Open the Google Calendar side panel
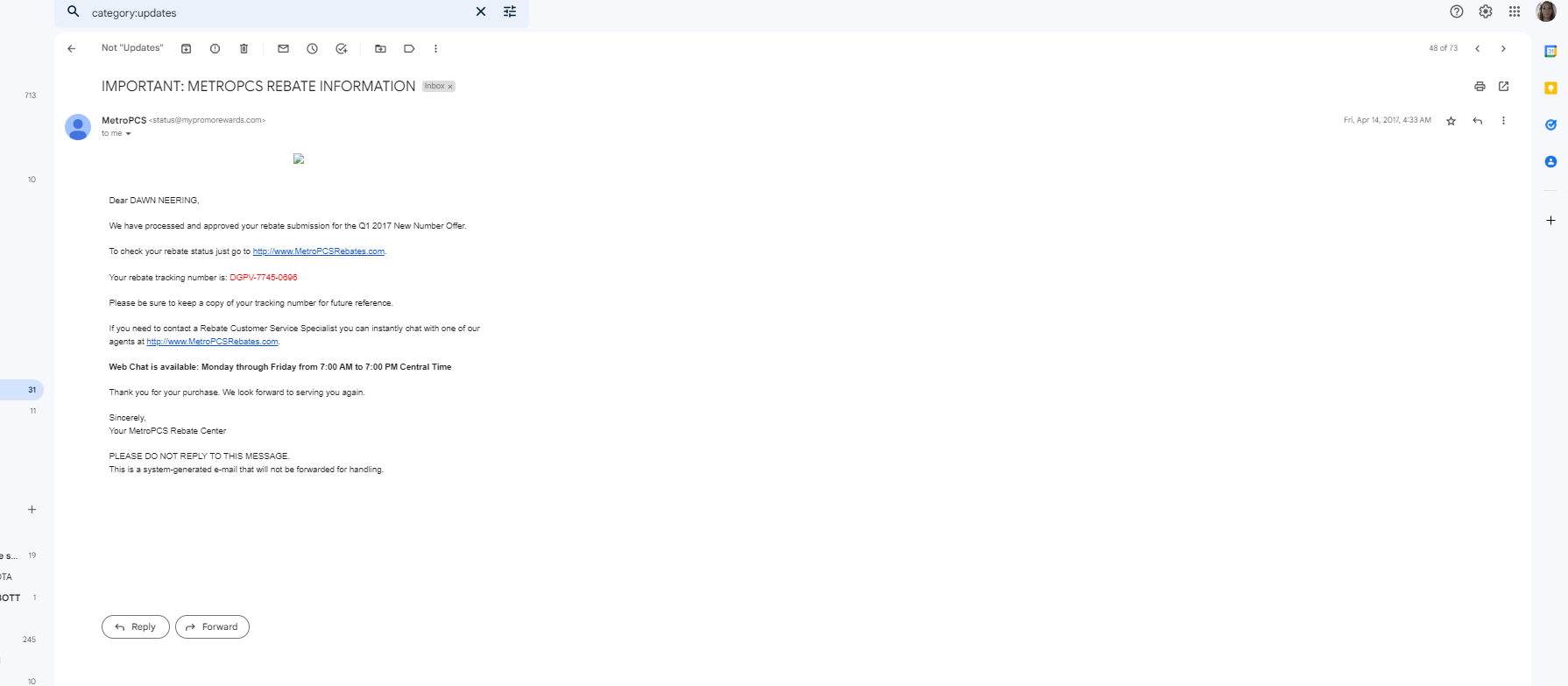 tap(1550, 52)
